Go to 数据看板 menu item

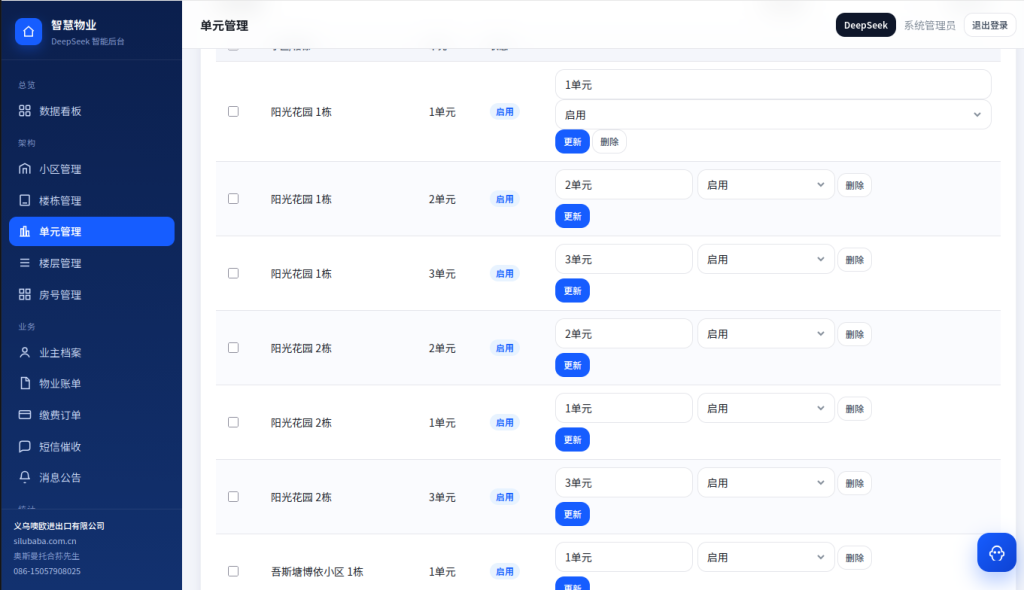pos(91,111)
